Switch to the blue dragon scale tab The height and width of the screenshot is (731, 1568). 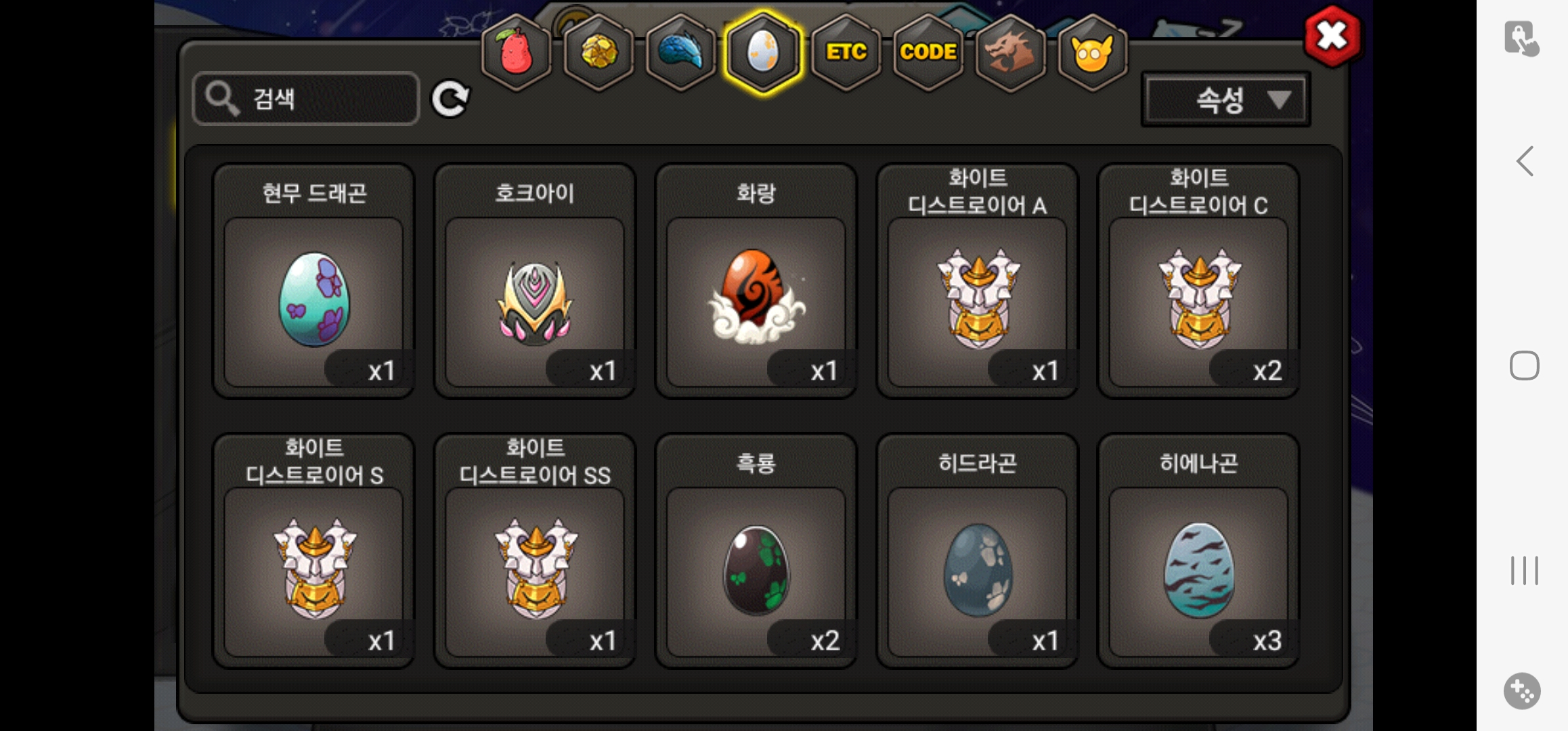(680, 52)
